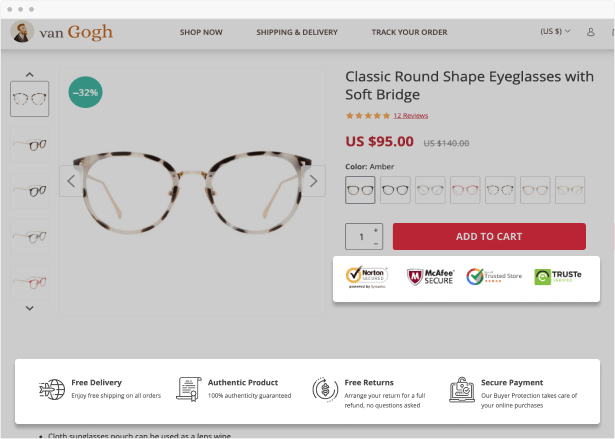The image size is (615, 439).
Task: Open the Shop Now menu
Action: tap(201, 32)
